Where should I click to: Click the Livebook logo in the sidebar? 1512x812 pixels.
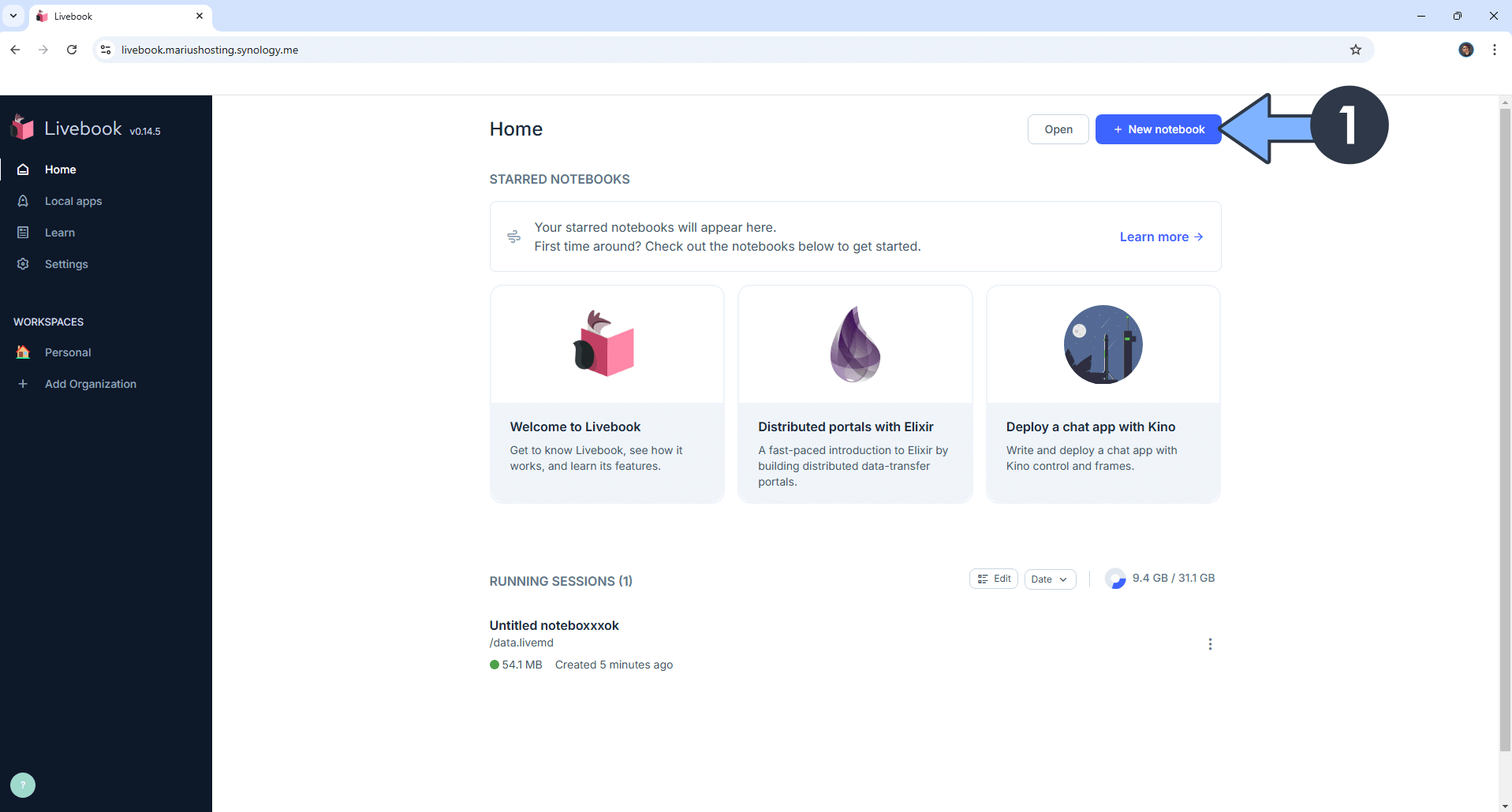point(23,127)
